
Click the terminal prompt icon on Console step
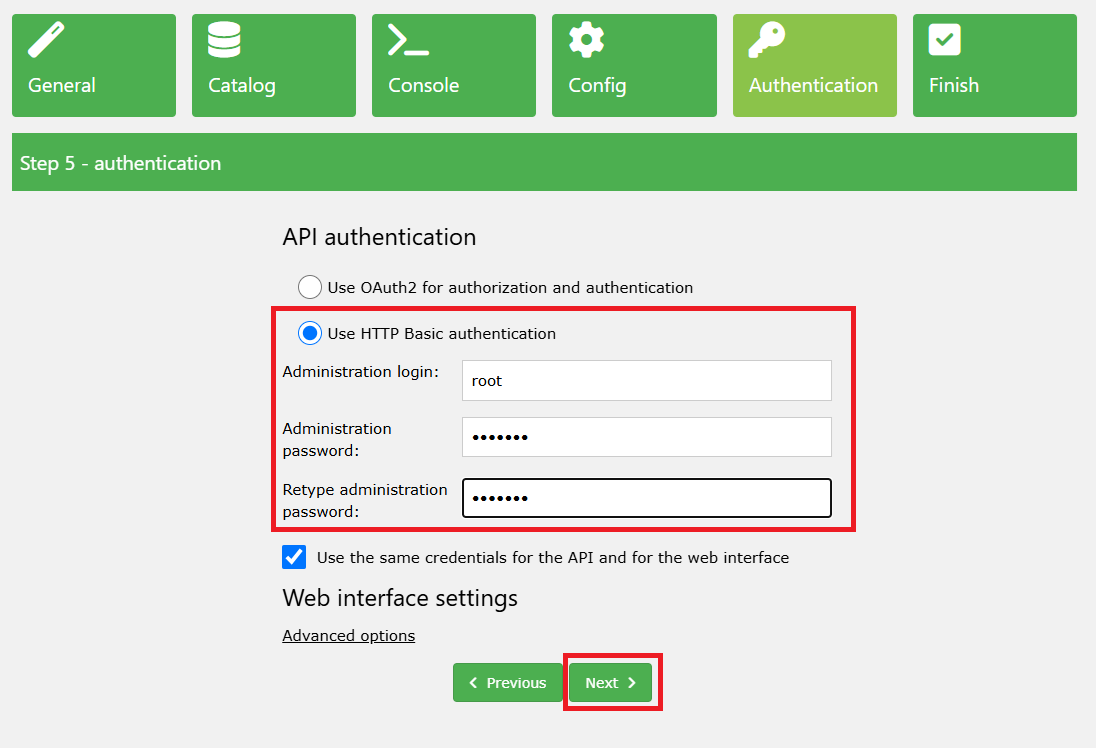click(408, 40)
